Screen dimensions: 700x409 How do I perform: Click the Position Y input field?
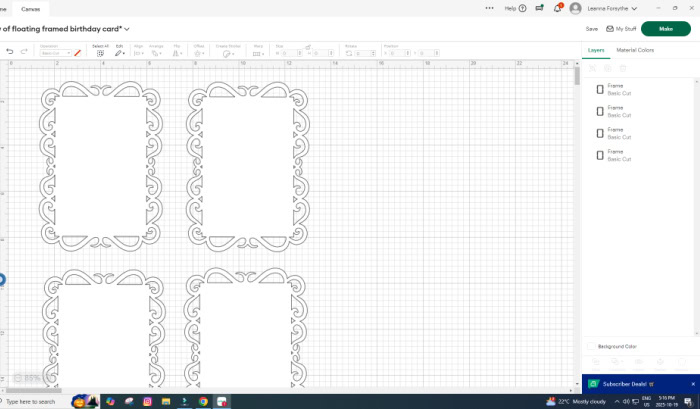(429, 53)
